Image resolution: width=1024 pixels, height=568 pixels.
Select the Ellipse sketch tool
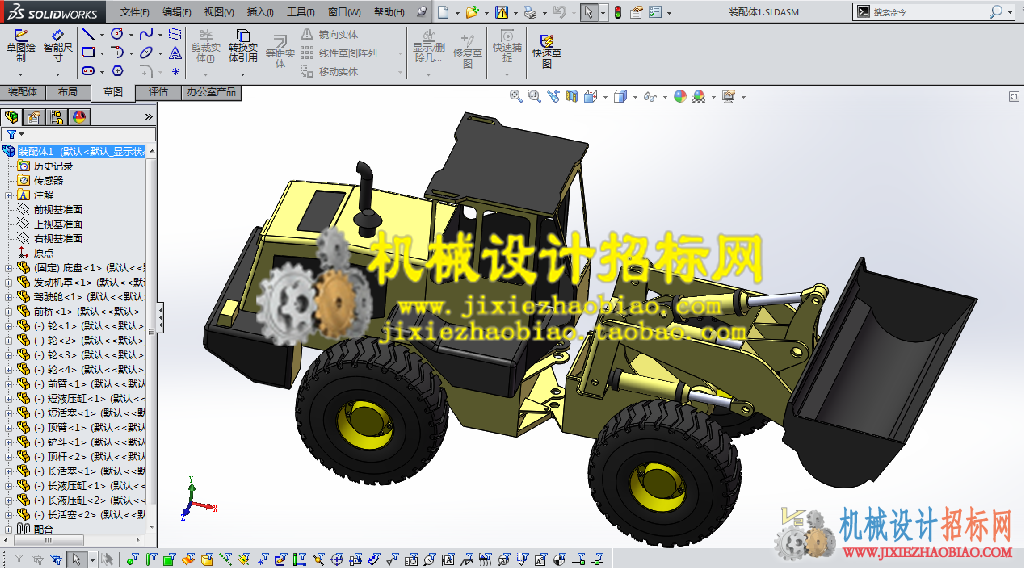click(146, 52)
